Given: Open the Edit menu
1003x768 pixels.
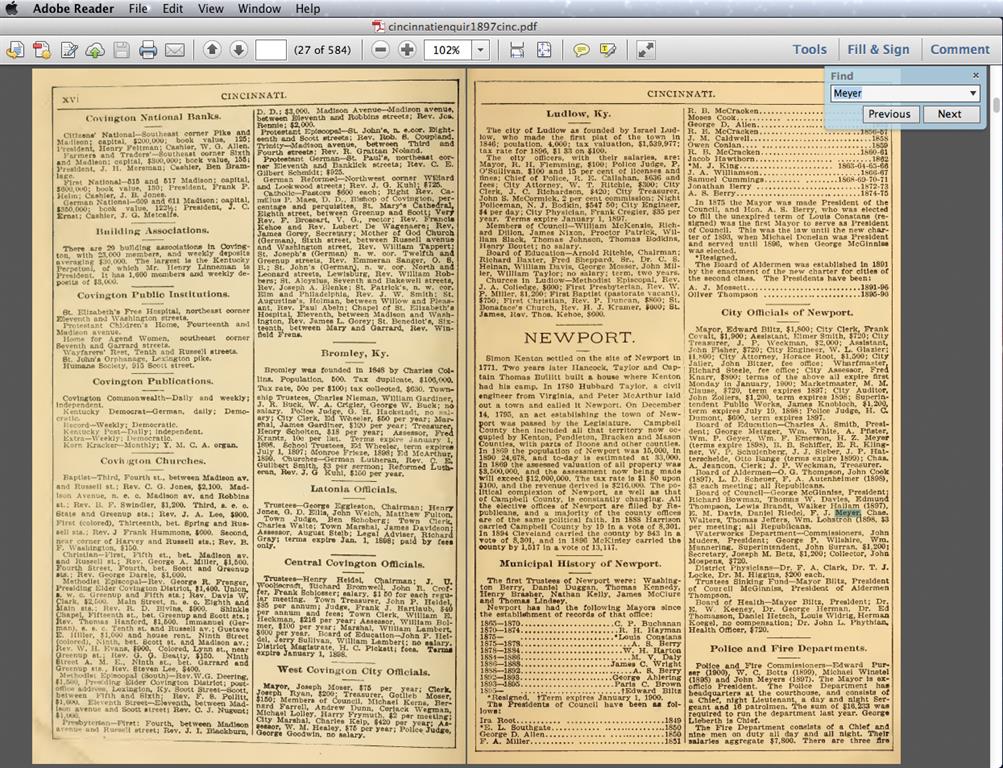Looking at the screenshot, I should tap(173, 8).
